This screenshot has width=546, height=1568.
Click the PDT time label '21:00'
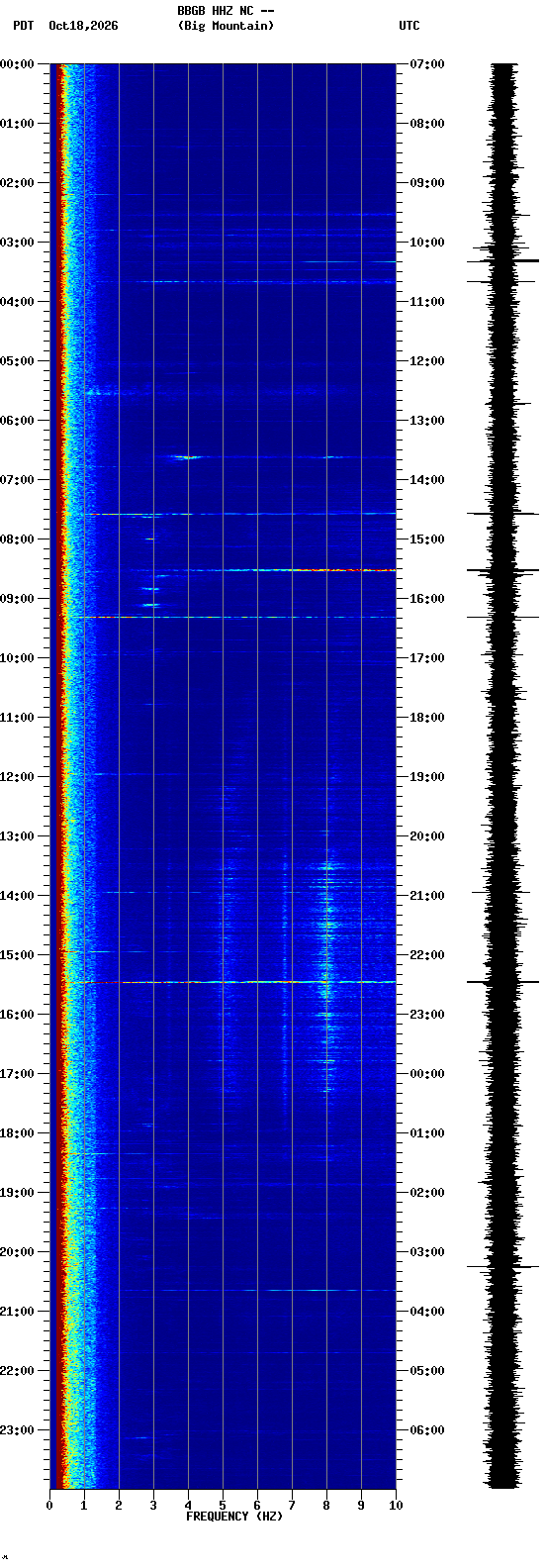pos(17,1312)
